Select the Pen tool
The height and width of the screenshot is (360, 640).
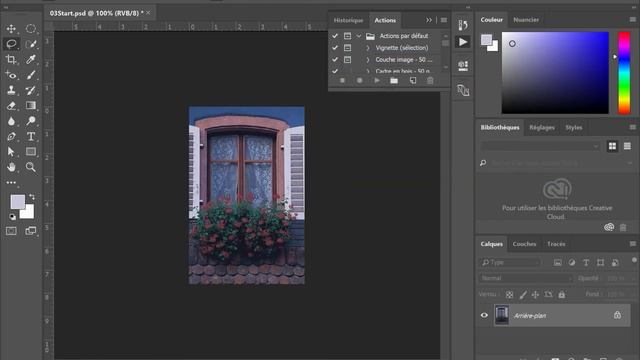coord(11,136)
